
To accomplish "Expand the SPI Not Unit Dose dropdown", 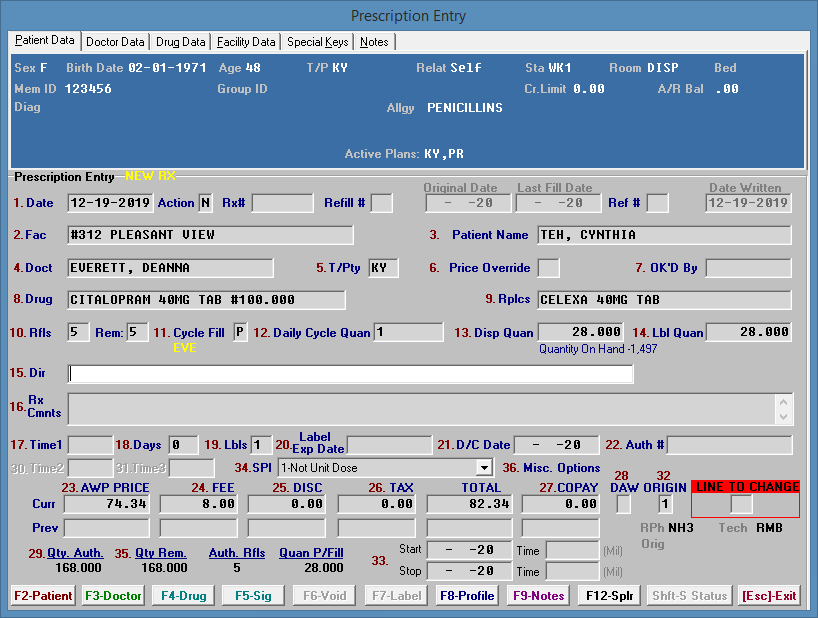I will click(484, 467).
